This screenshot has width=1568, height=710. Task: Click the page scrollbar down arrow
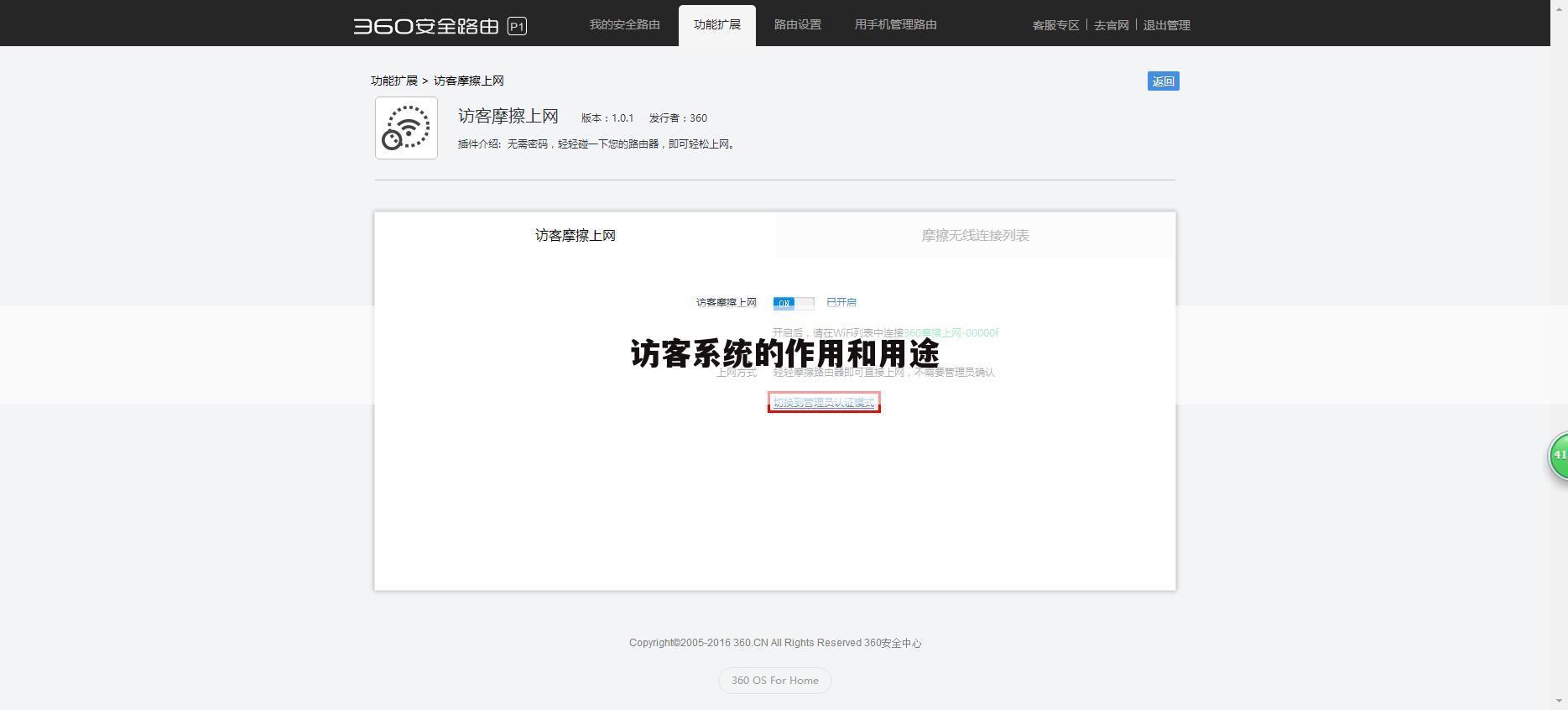tap(1560, 702)
